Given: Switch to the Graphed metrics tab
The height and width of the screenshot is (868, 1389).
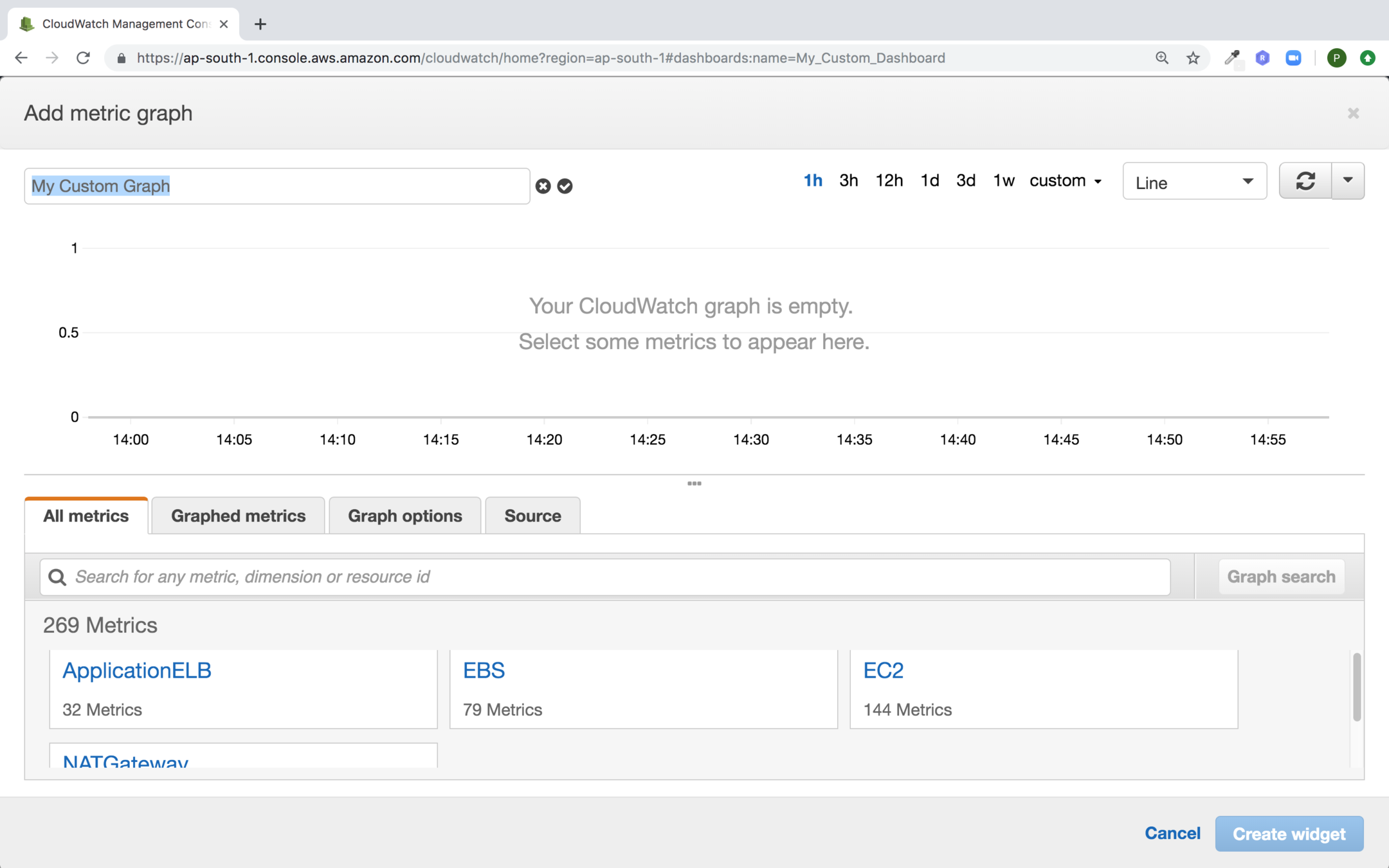Looking at the screenshot, I should (x=238, y=516).
